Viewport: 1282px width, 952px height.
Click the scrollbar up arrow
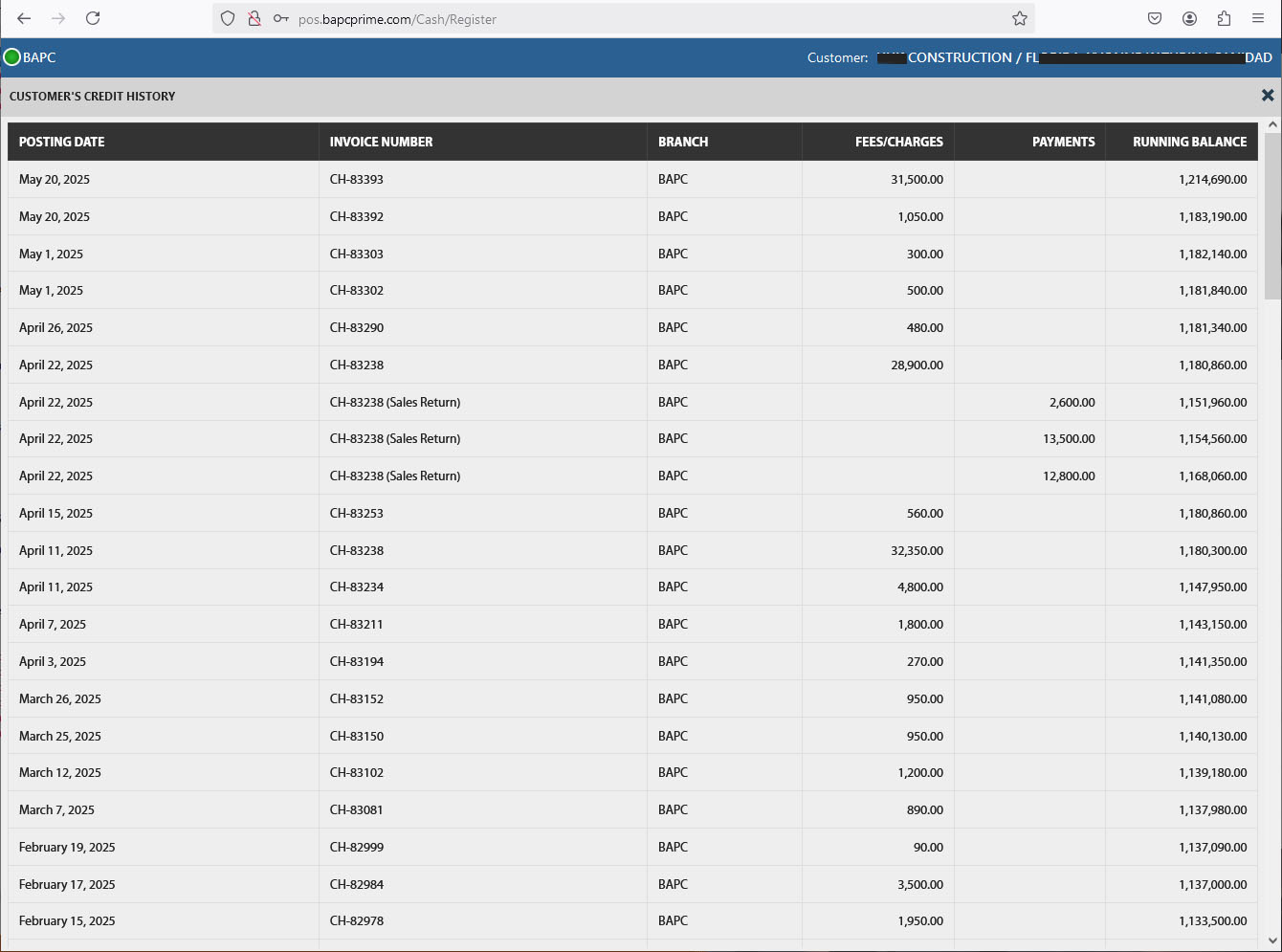point(1272,125)
